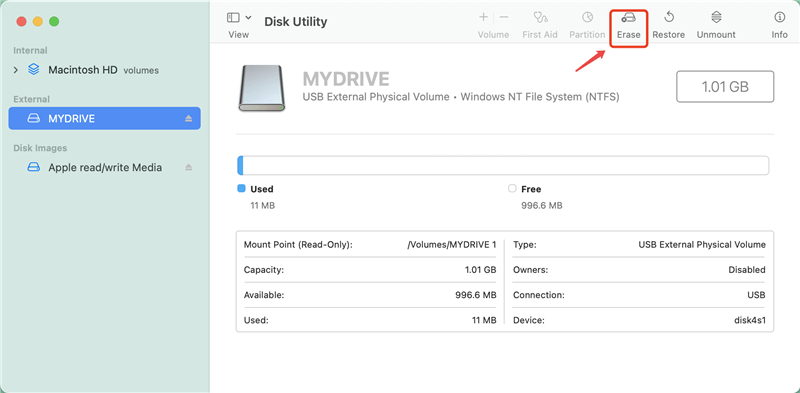Click the Erase toolbar icon
Screen dimensions: 800x393
(x=629, y=18)
